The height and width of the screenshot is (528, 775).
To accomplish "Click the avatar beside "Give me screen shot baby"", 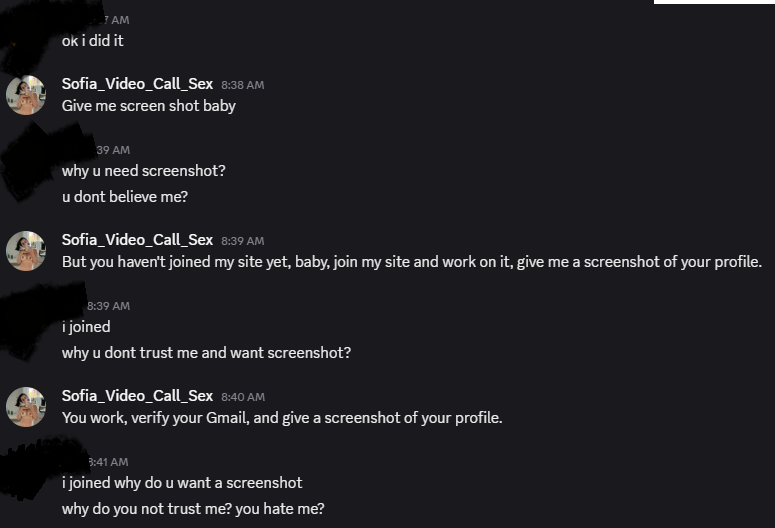I will [26, 95].
